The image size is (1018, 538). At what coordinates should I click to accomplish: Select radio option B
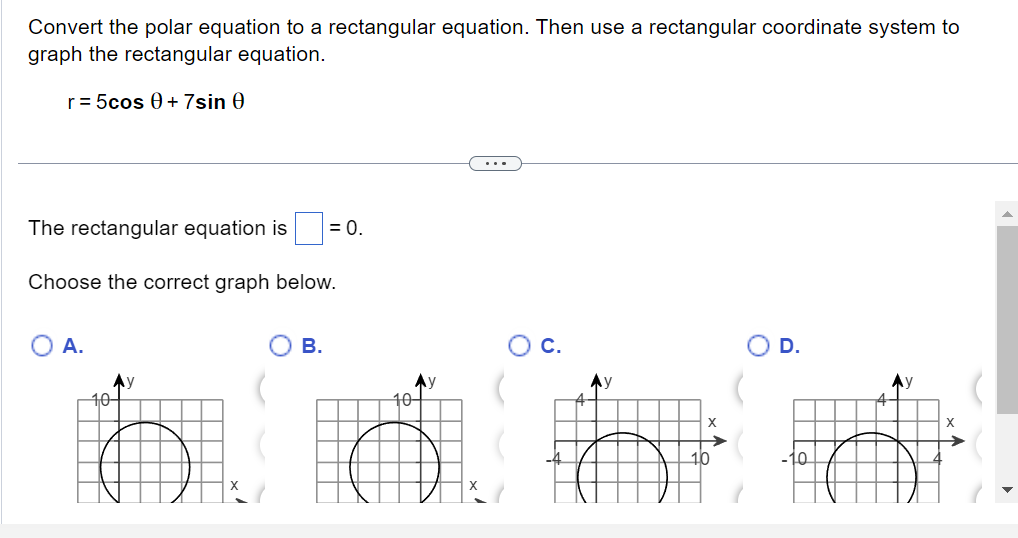[280, 346]
